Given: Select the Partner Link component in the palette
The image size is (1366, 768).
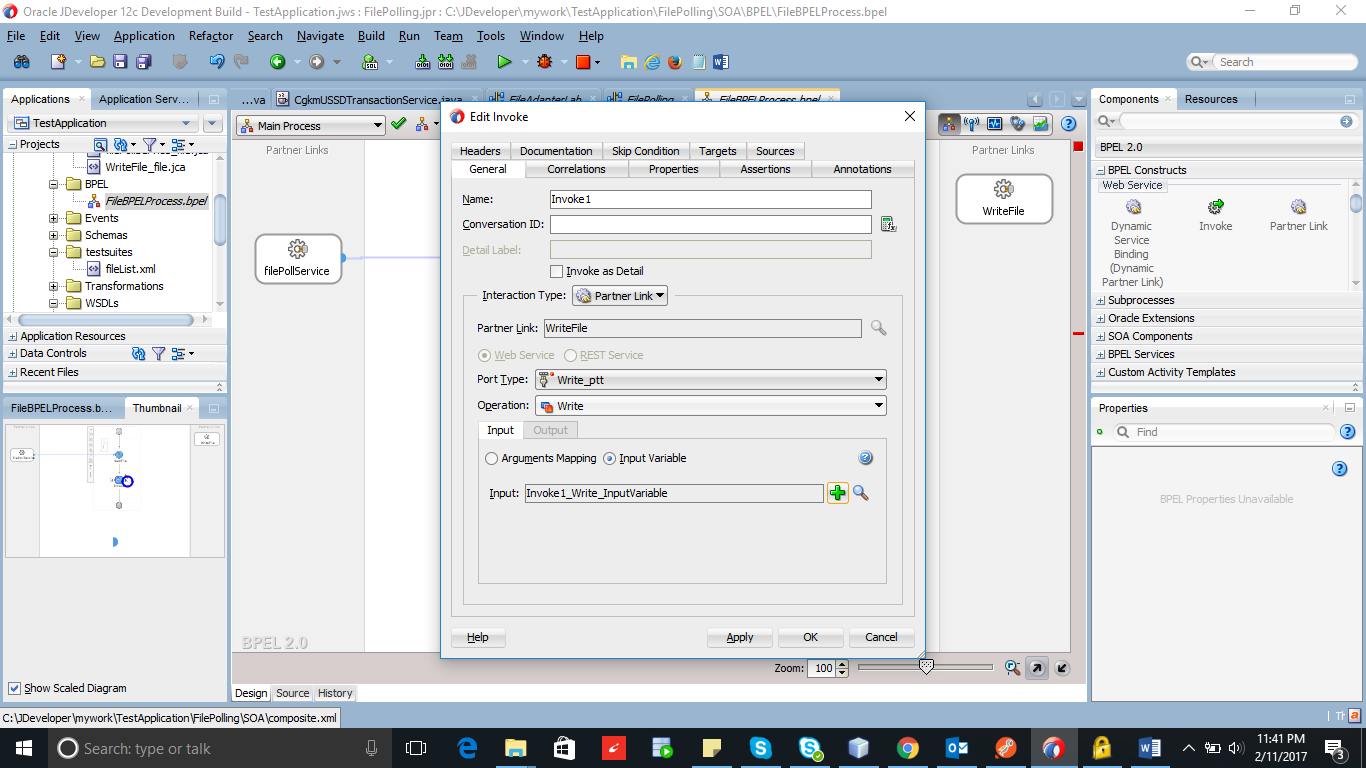Looking at the screenshot, I should click(x=1297, y=212).
